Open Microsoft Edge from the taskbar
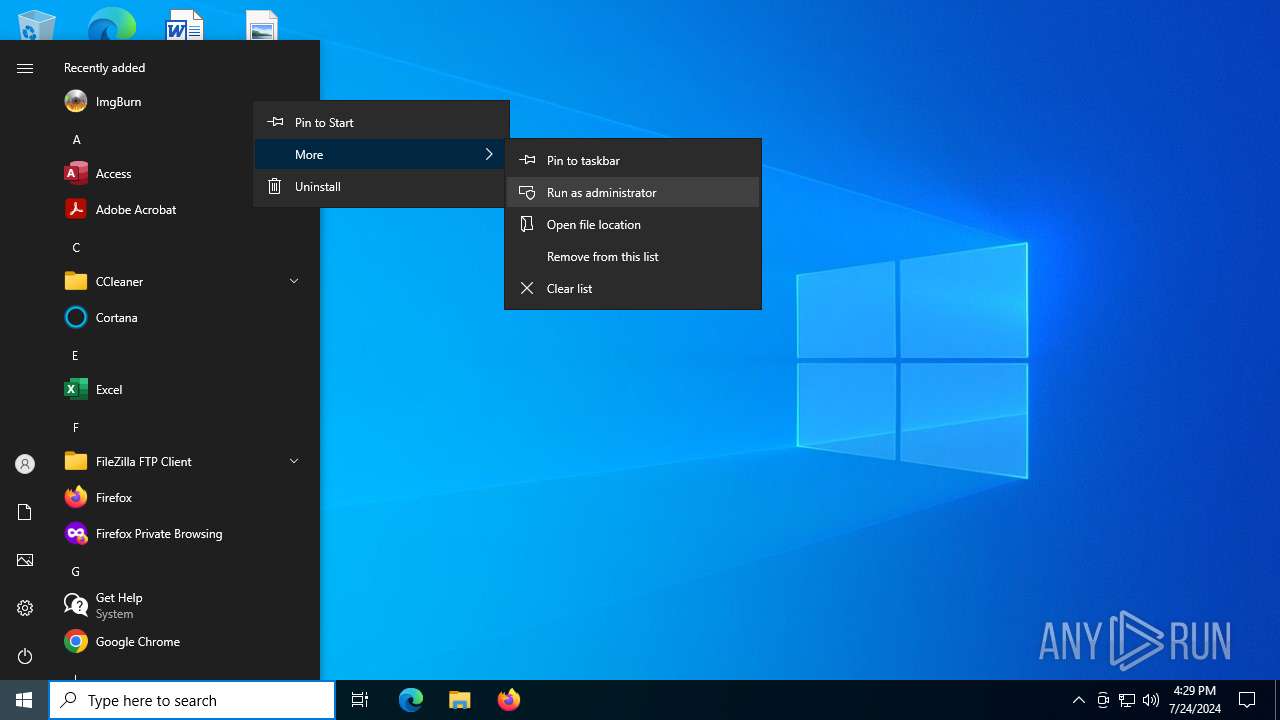This screenshot has height=720, width=1280. [x=411, y=700]
